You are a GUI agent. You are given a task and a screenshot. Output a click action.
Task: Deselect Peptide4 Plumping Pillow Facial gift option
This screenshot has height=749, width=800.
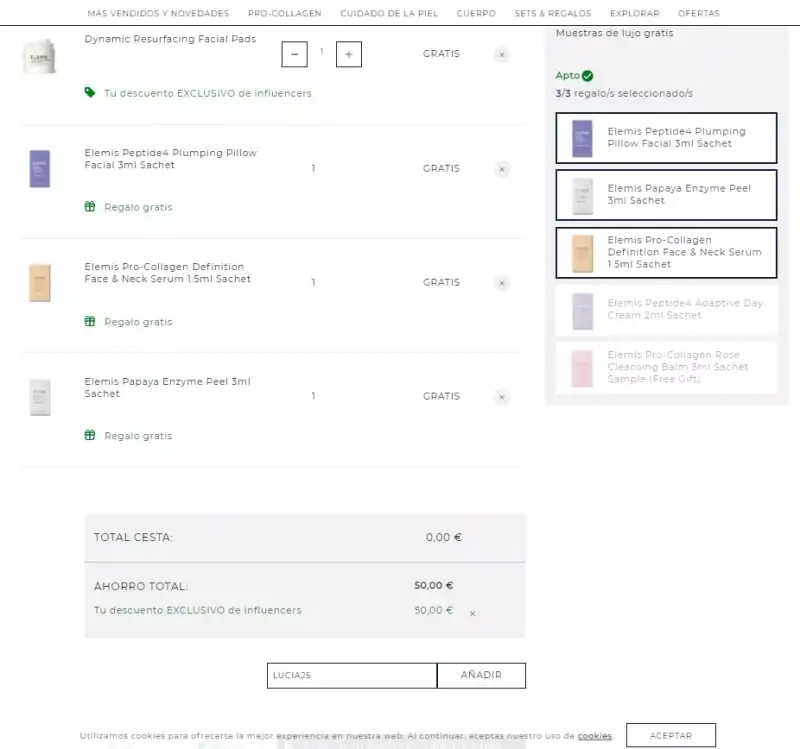coord(666,138)
